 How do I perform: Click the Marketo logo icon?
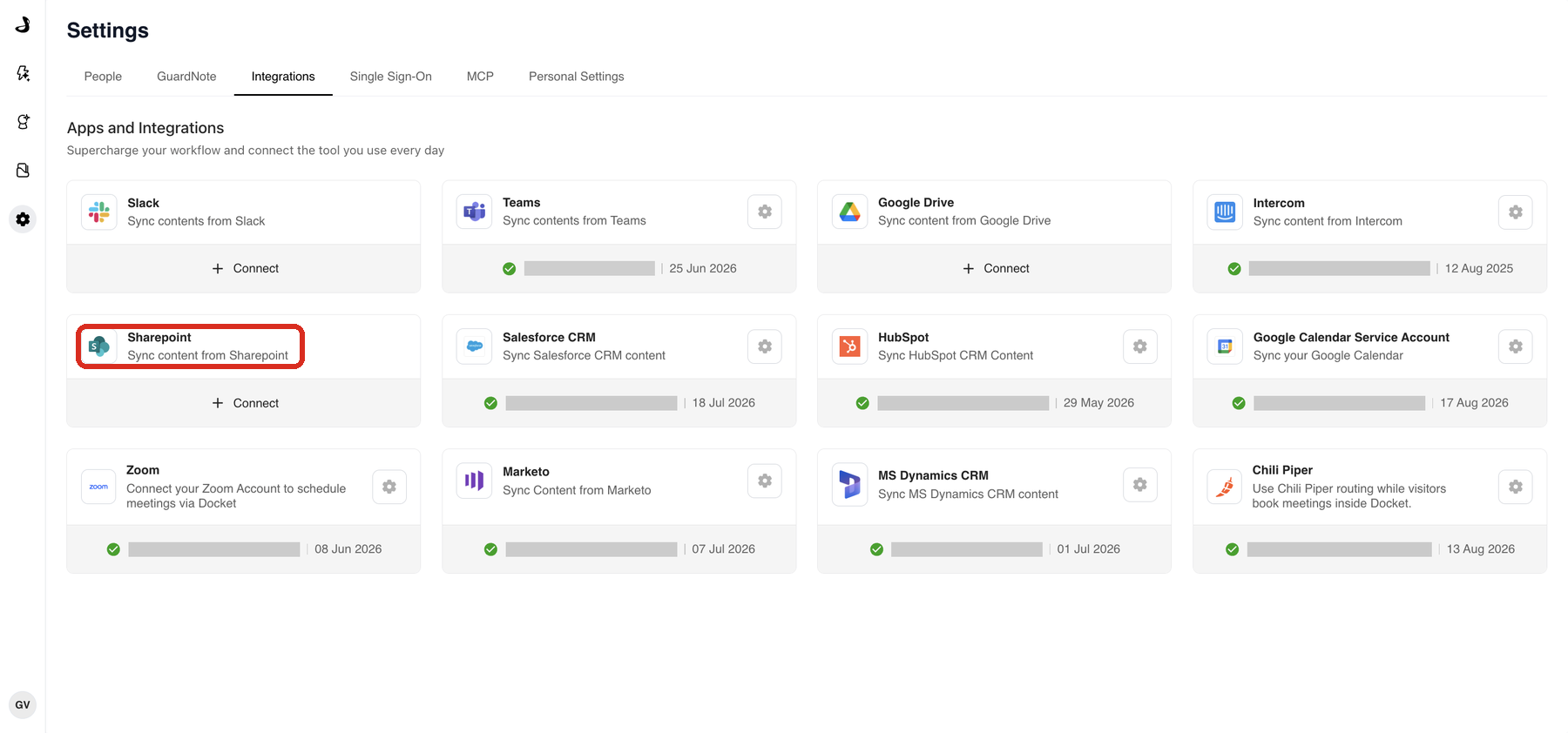(475, 481)
